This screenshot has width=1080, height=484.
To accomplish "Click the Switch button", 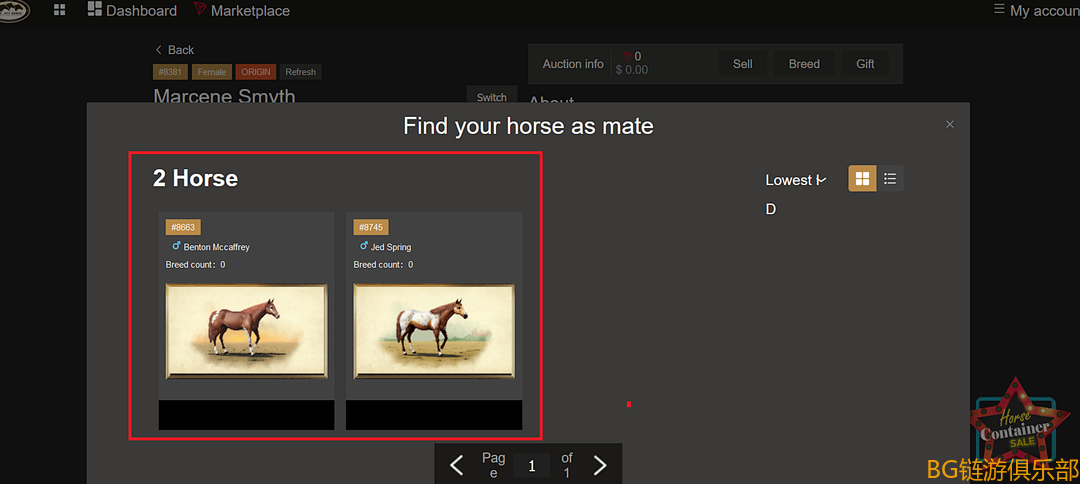I will (x=492, y=96).
